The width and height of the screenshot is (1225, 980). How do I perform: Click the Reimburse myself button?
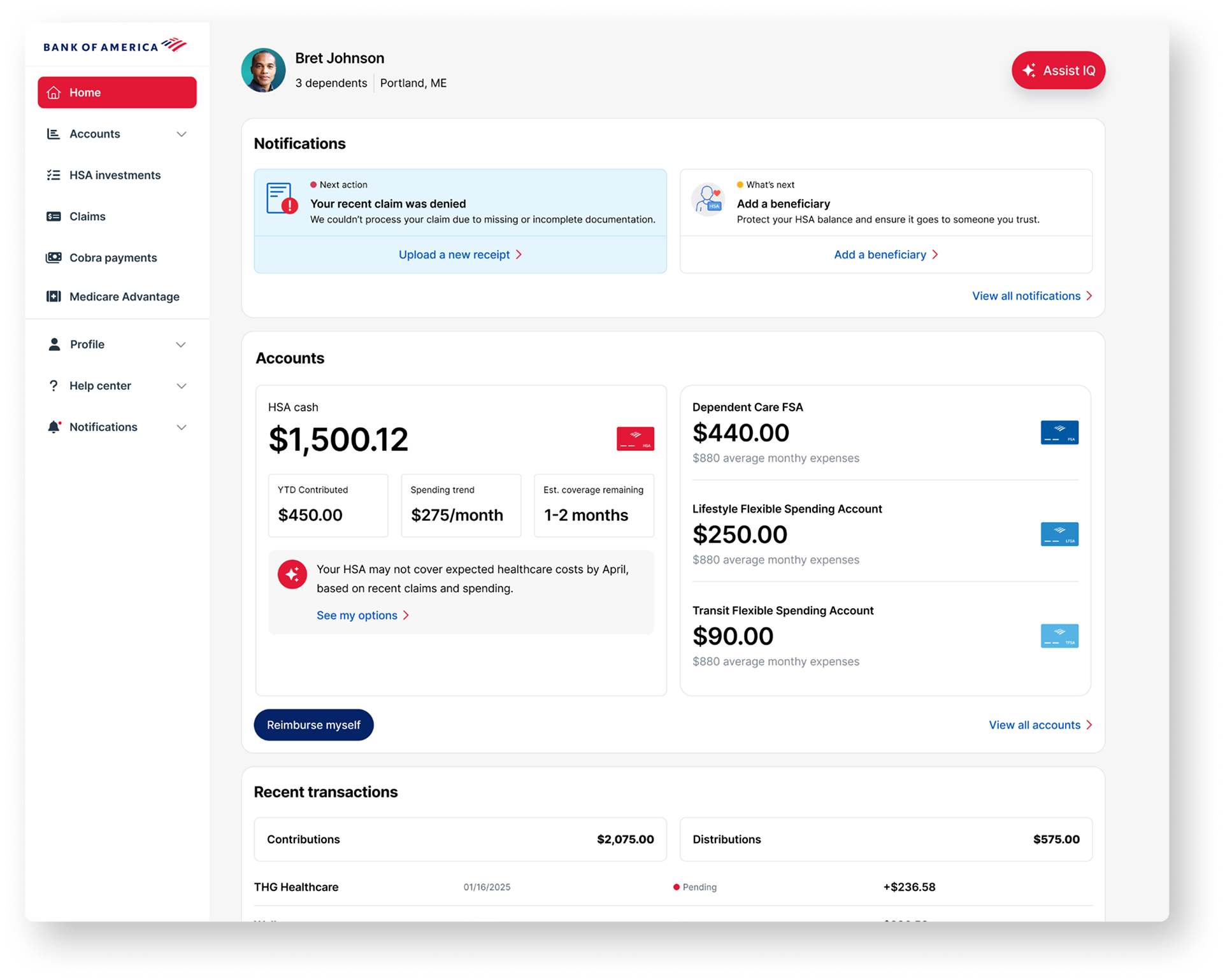(313, 725)
